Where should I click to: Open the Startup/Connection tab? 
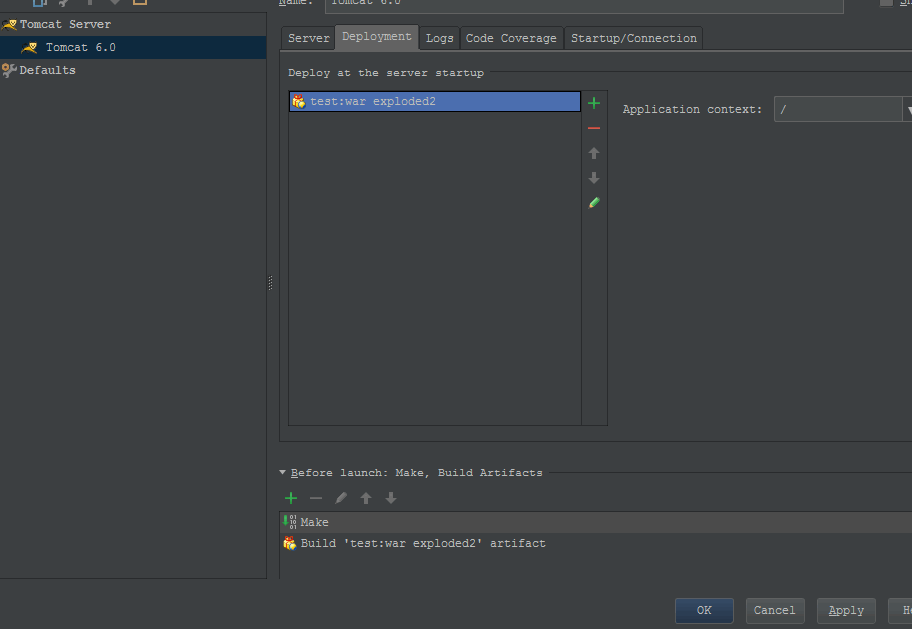coord(633,38)
